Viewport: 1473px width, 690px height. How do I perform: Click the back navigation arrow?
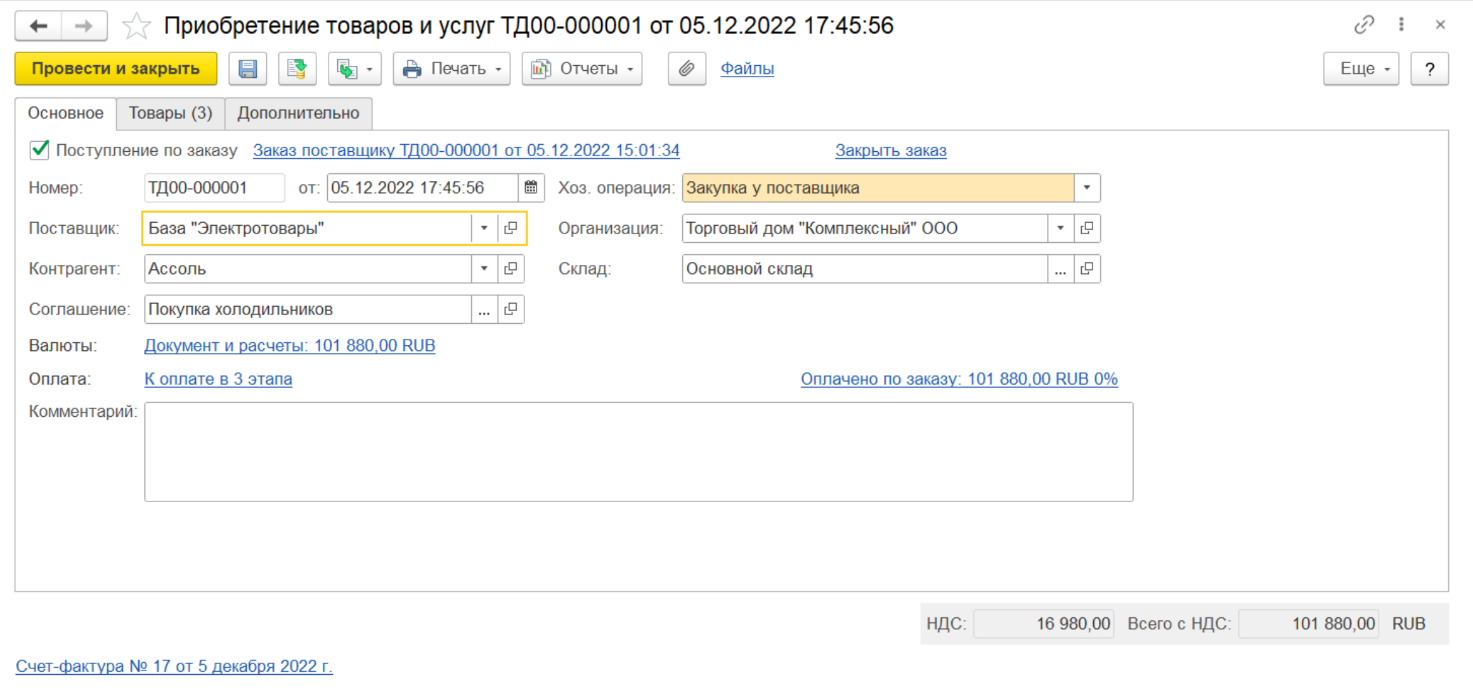coord(39,26)
